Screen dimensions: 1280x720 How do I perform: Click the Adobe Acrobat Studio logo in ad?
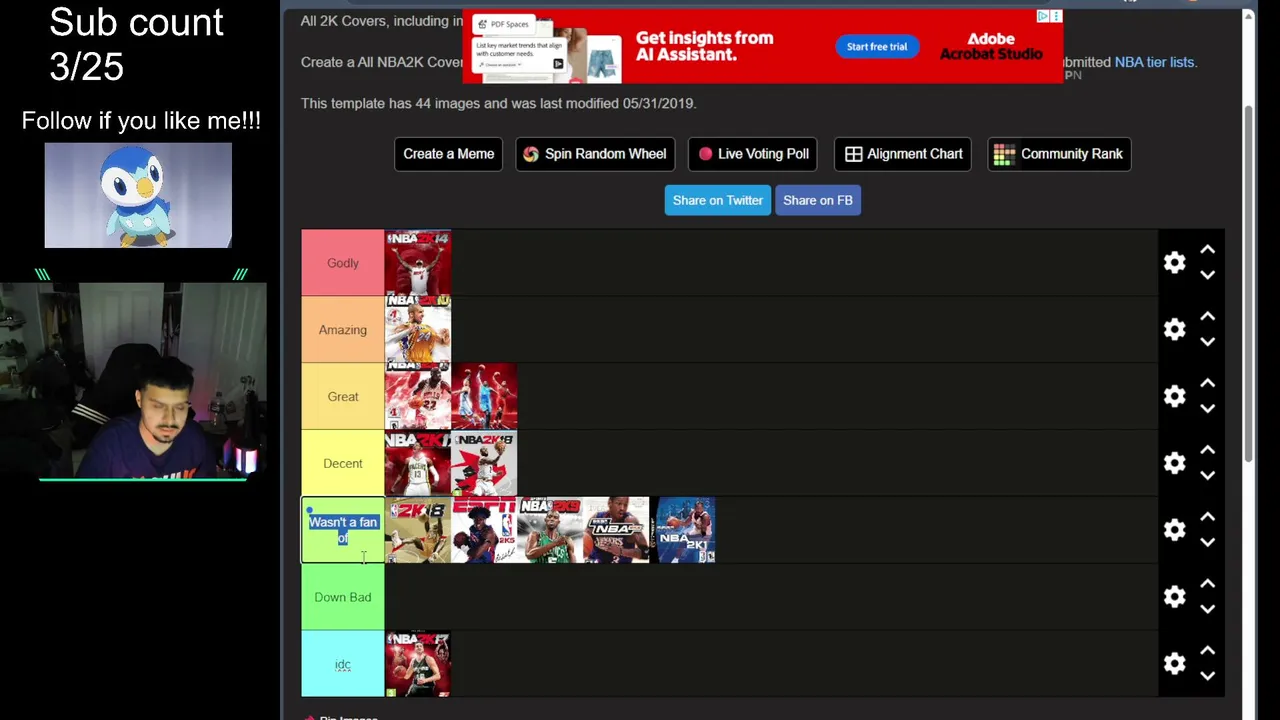[x=991, y=47]
